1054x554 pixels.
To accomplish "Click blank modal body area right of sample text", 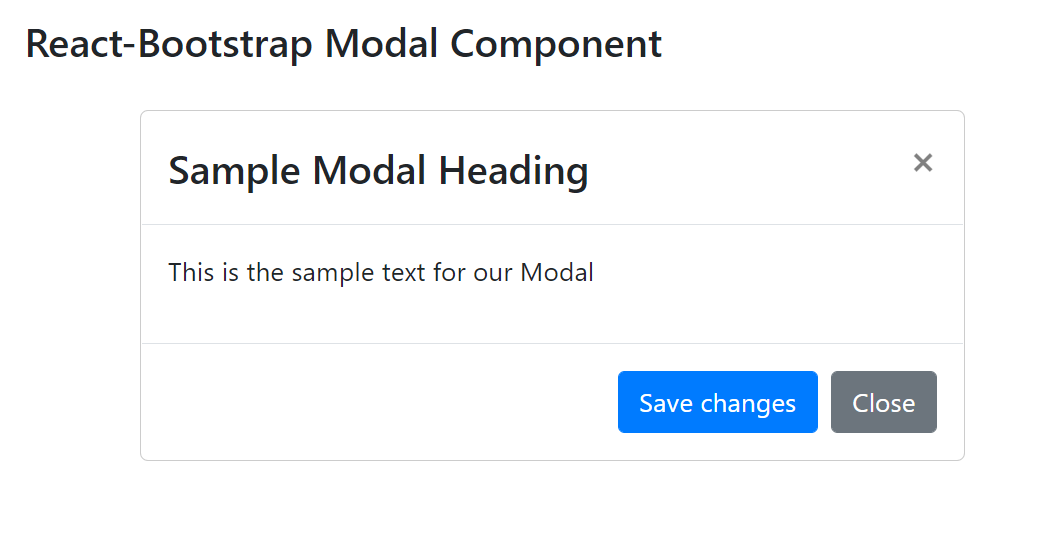I will (780, 280).
